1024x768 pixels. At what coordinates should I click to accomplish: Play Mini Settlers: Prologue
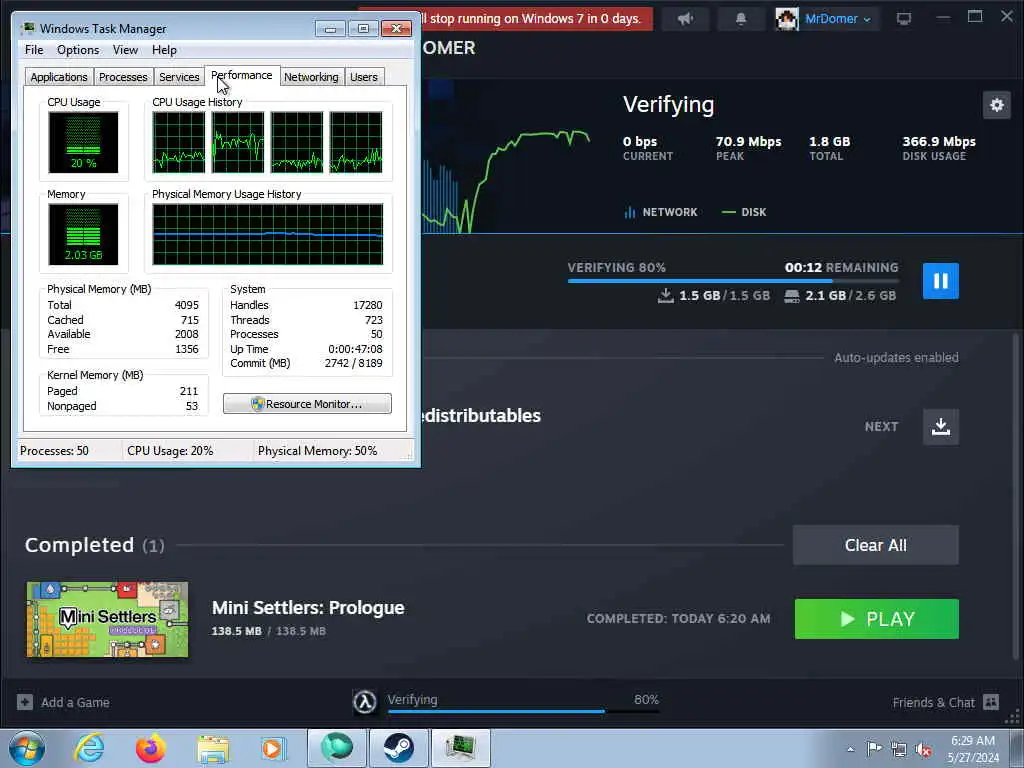coord(876,618)
